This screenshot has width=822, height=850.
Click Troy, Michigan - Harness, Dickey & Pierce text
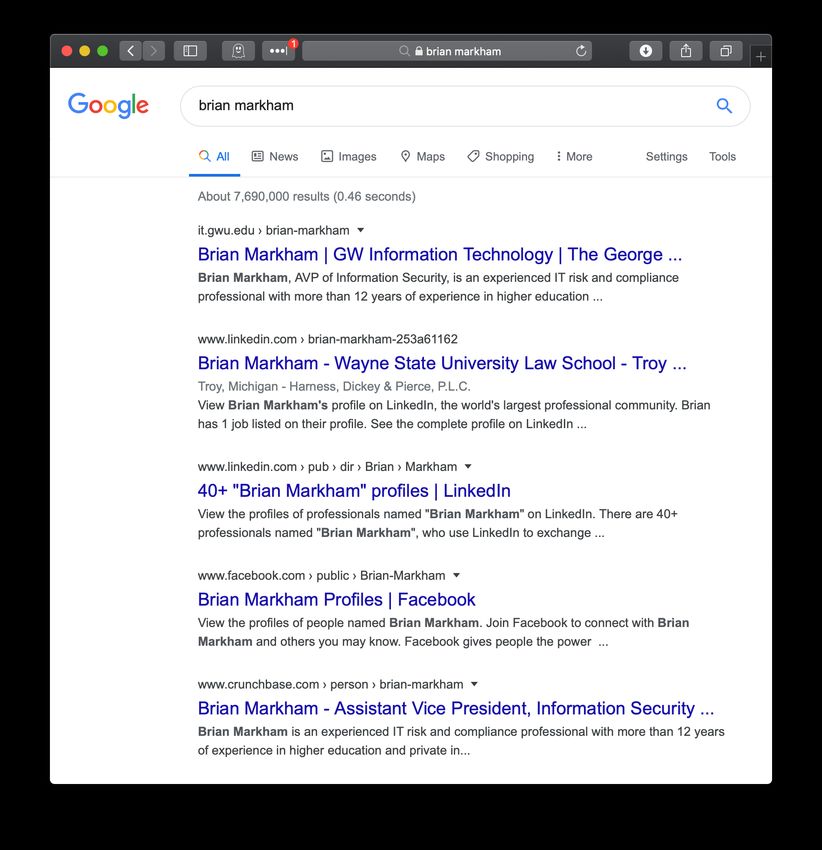pos(334,387)
